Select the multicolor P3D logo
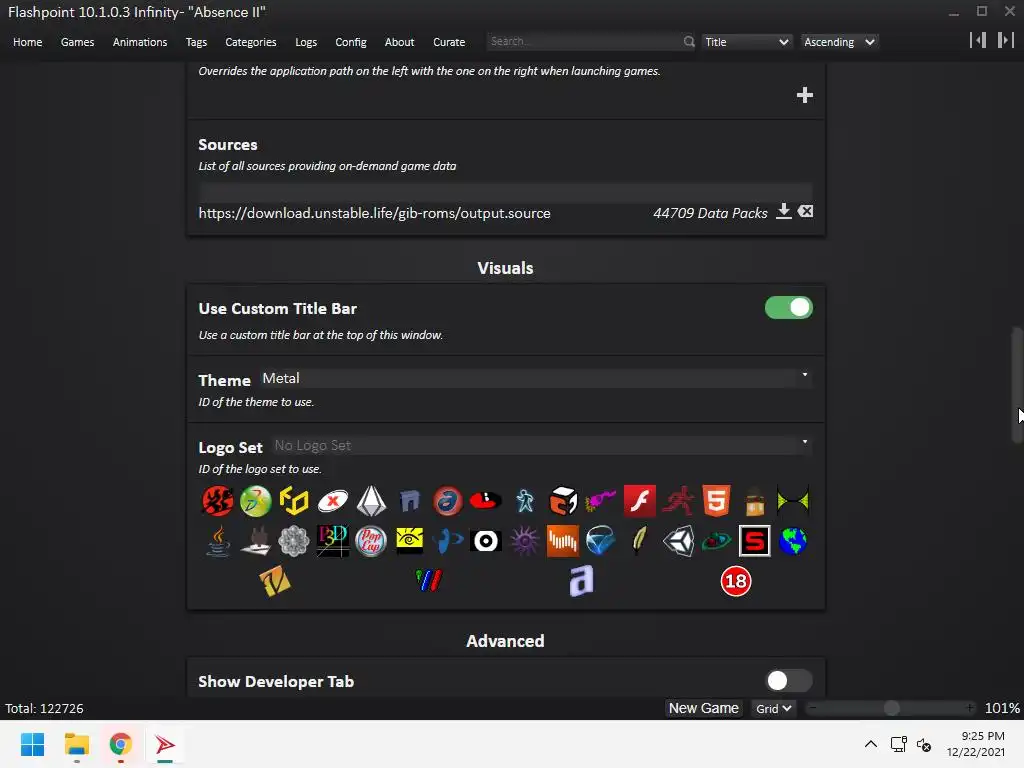 click(332, 541)
